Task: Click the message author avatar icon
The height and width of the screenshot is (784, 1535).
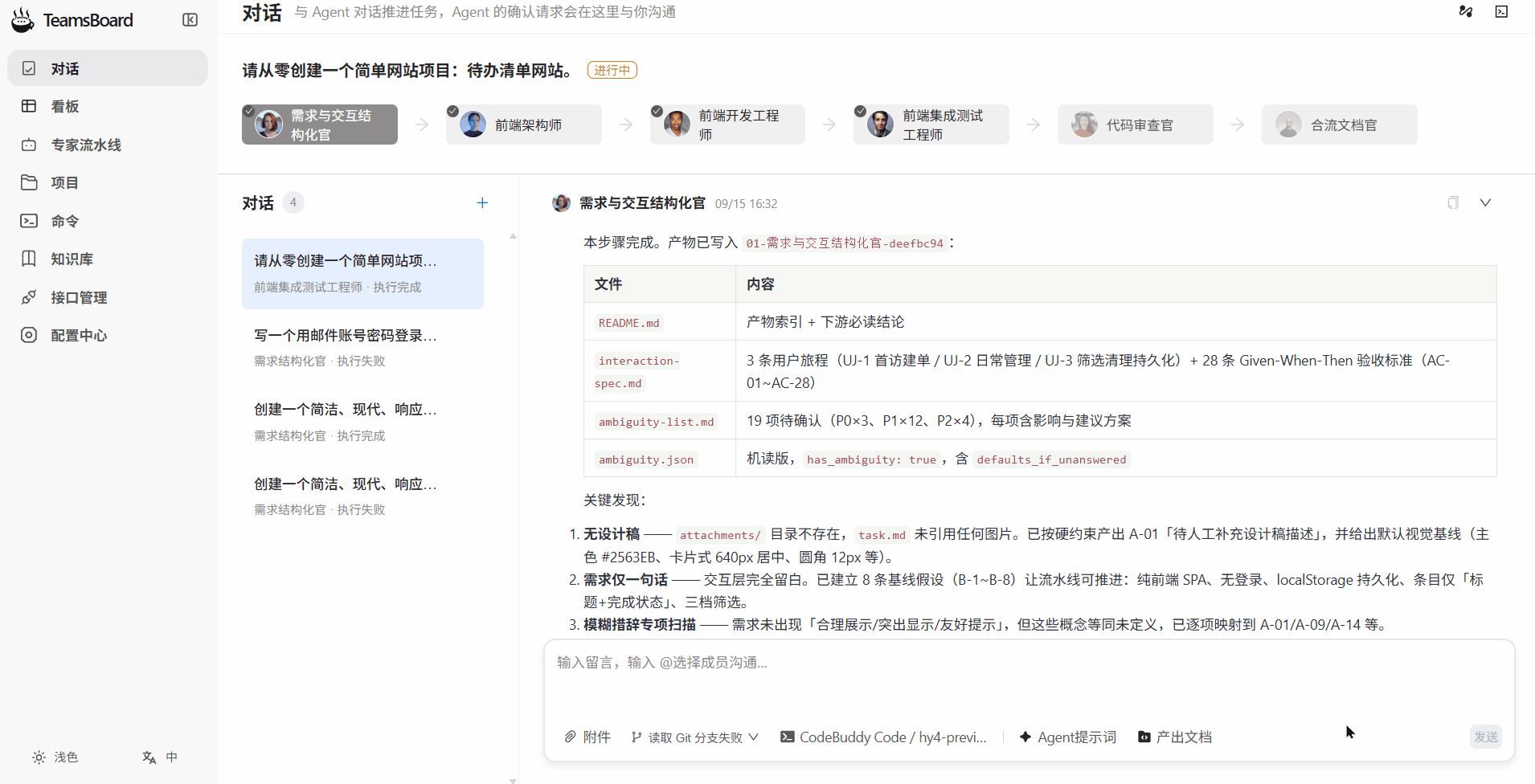Action: [561, 203]
